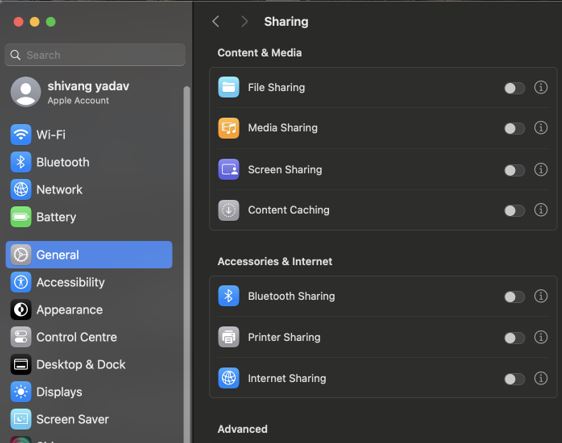This screenshot has width=562, height=443.
Task: Open Wi-Fi settings in the sidebar
Action: [x=89, y=135]
